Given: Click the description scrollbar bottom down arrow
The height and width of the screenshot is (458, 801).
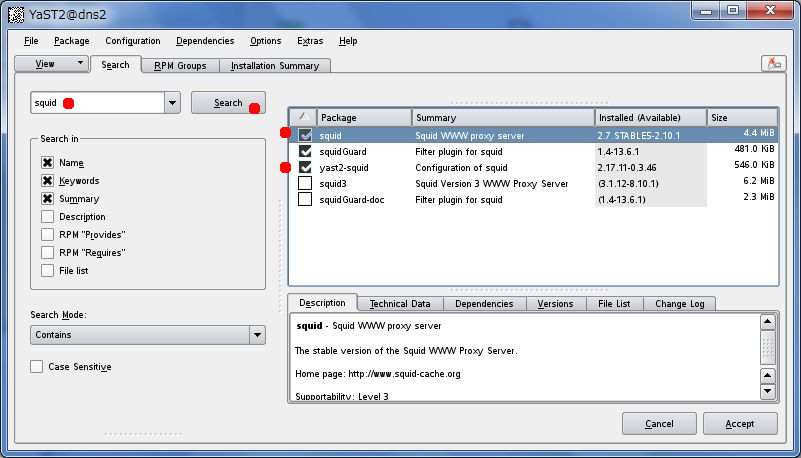Looking at the screenshot, I should (767, 392).
